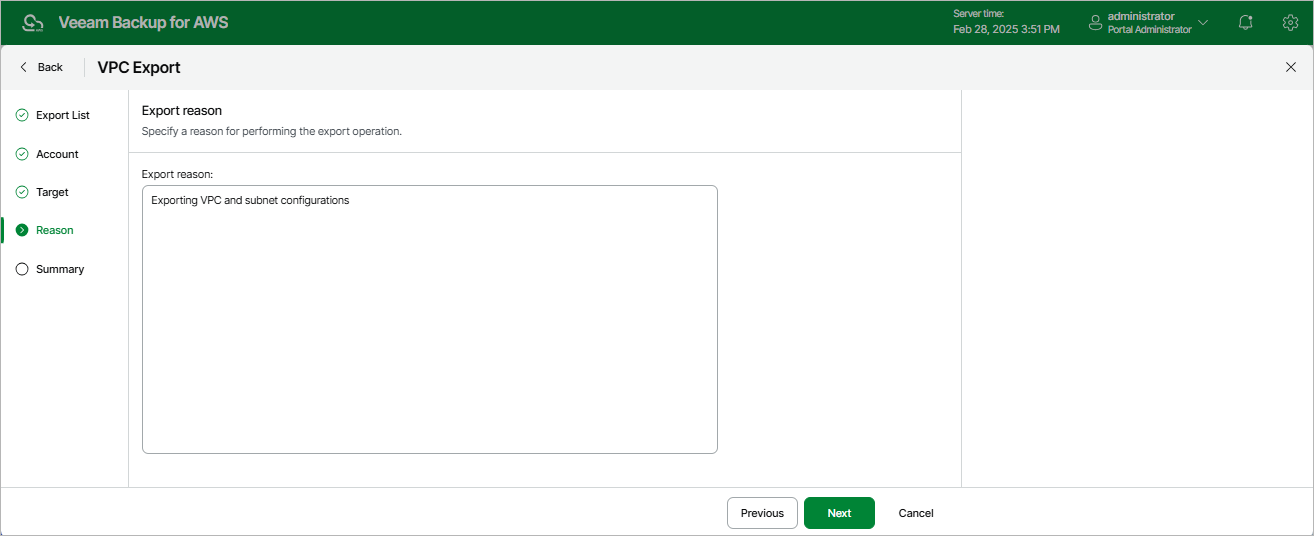Click inside the Export reason text area

point(430,319)
